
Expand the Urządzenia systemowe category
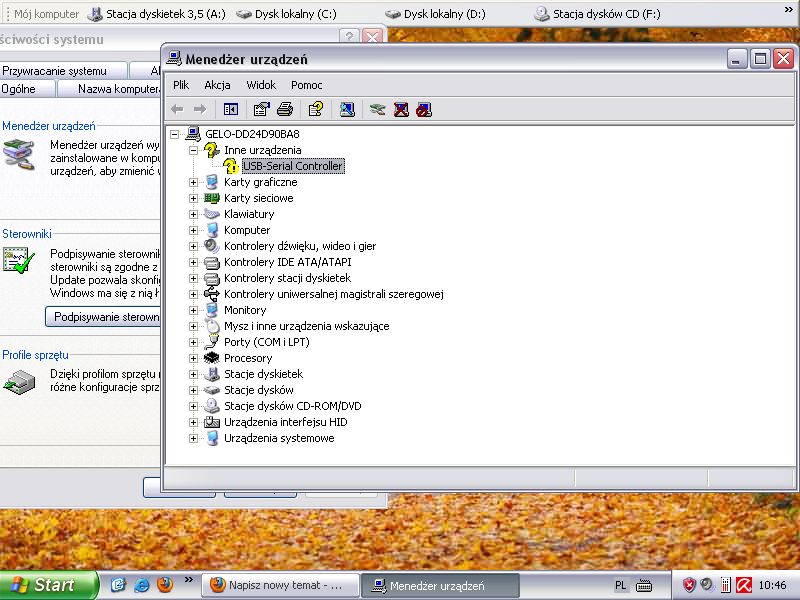pyautogui.click(x=193, y=438)
